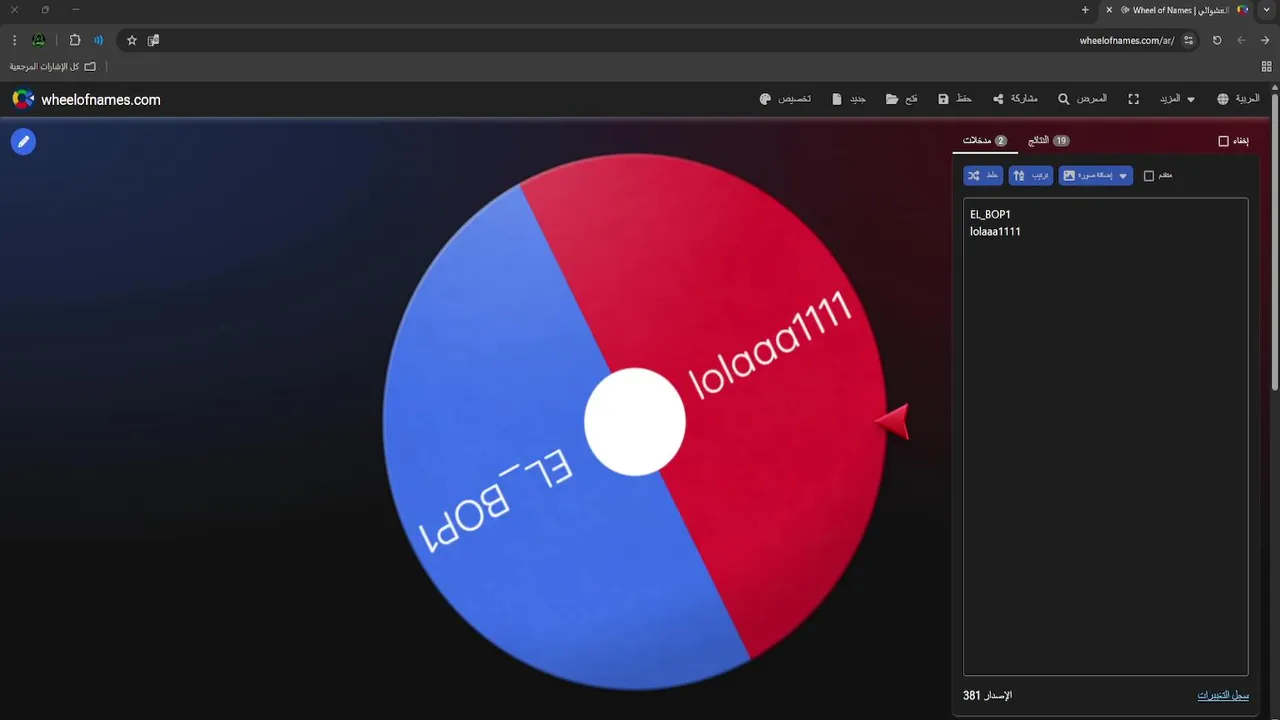
Task: Create a new wheel with جديد
Action: [x=849, y=99]
